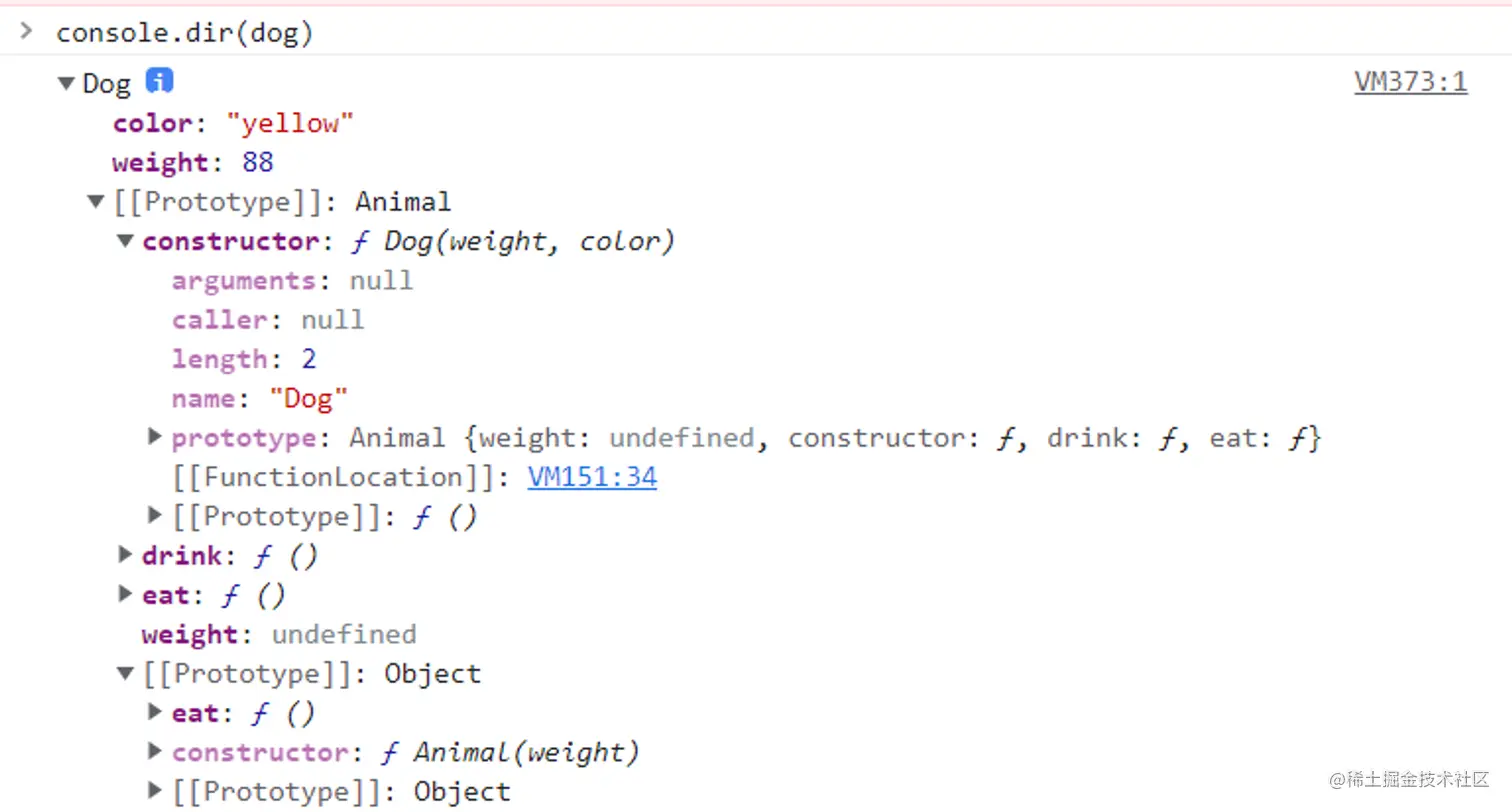Image resolution: width=1512 pixels, height=812 pixels.
Task: Open the VM151:34 function location link
Action: click(x=592, y=477)
